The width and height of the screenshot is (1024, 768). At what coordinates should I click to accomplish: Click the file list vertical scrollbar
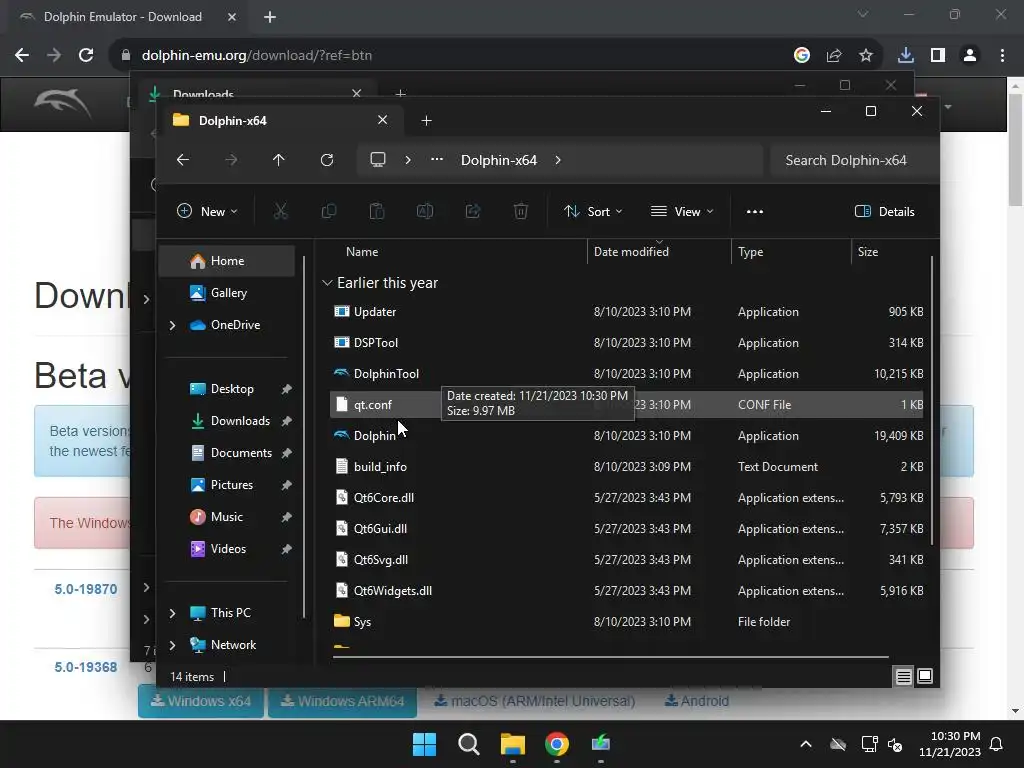931,402
